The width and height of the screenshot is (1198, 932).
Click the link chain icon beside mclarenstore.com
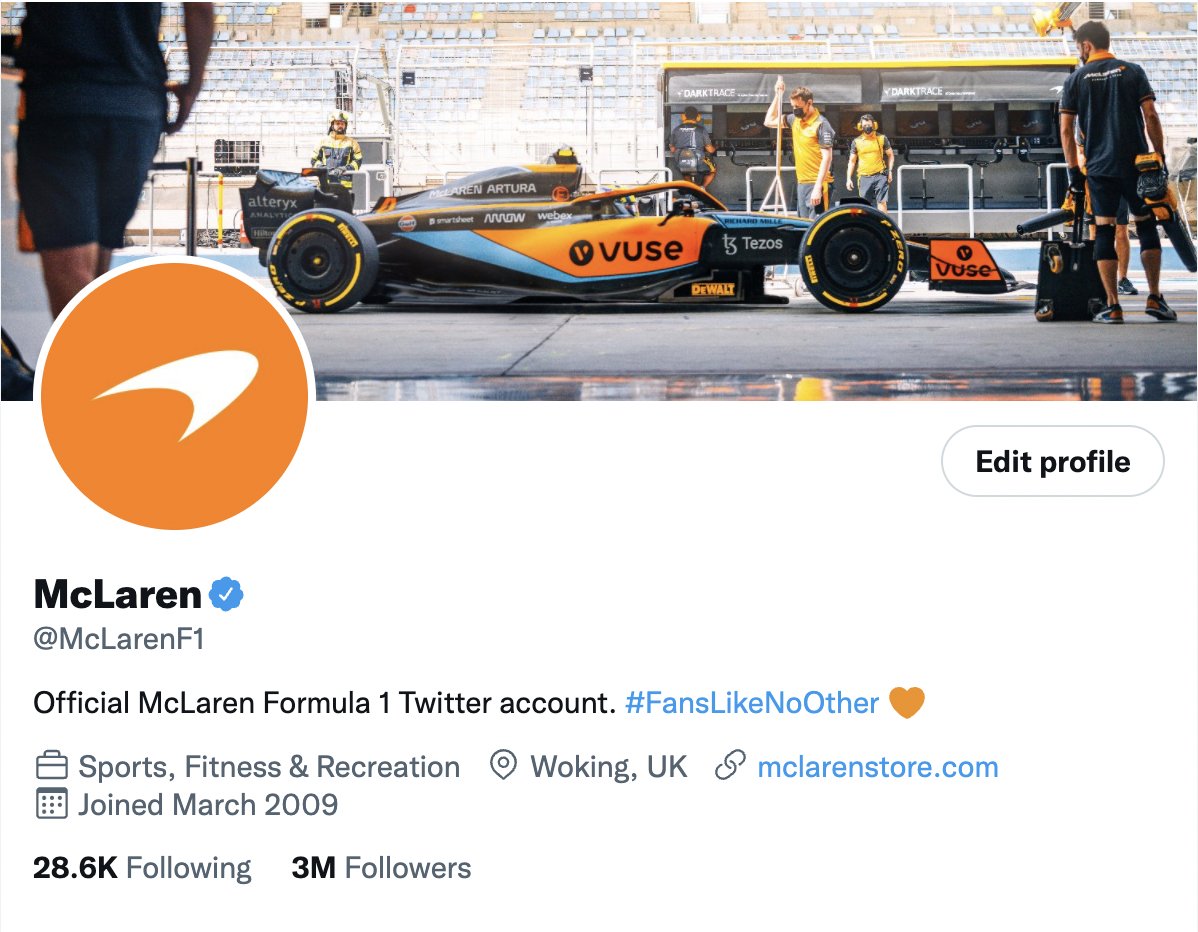[x=730, y=765]
